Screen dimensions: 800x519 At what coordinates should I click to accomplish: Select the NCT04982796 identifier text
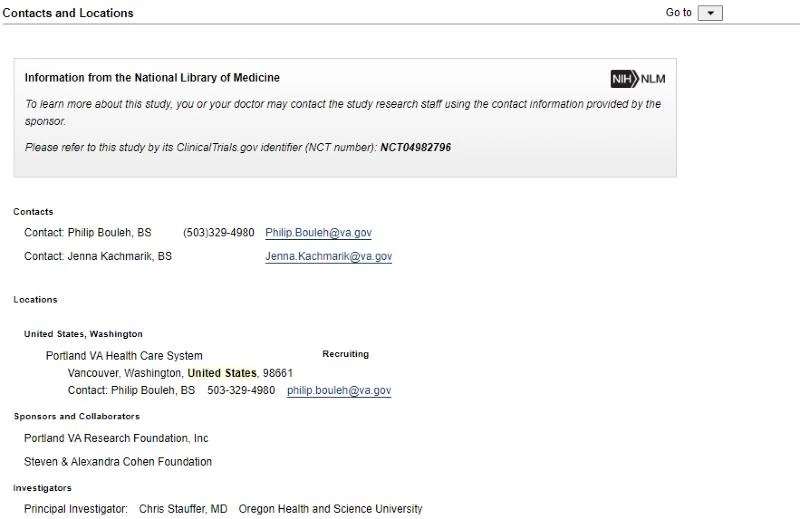[416, 147]
